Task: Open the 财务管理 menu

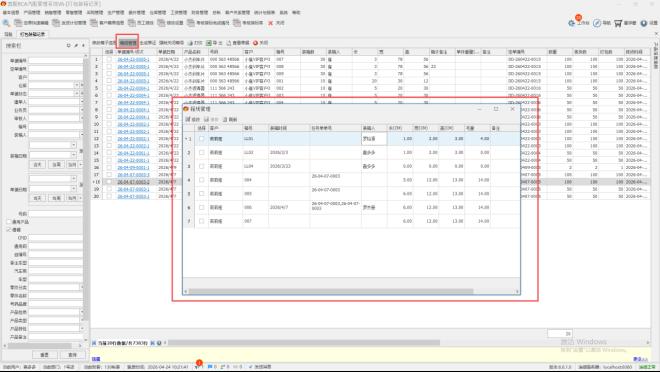Action: (200, 13)
